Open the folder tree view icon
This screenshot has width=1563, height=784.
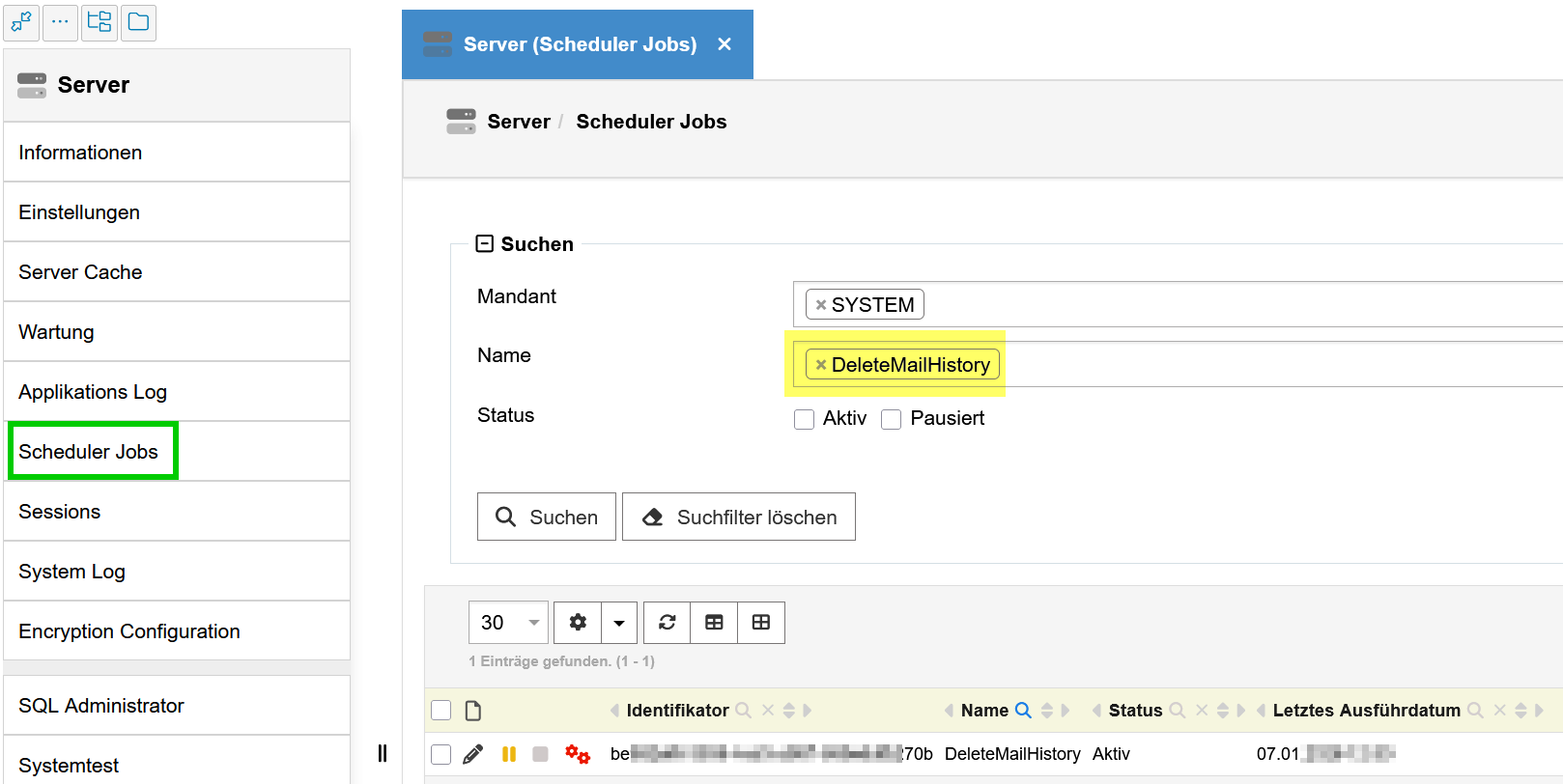[x=99, y=21]
